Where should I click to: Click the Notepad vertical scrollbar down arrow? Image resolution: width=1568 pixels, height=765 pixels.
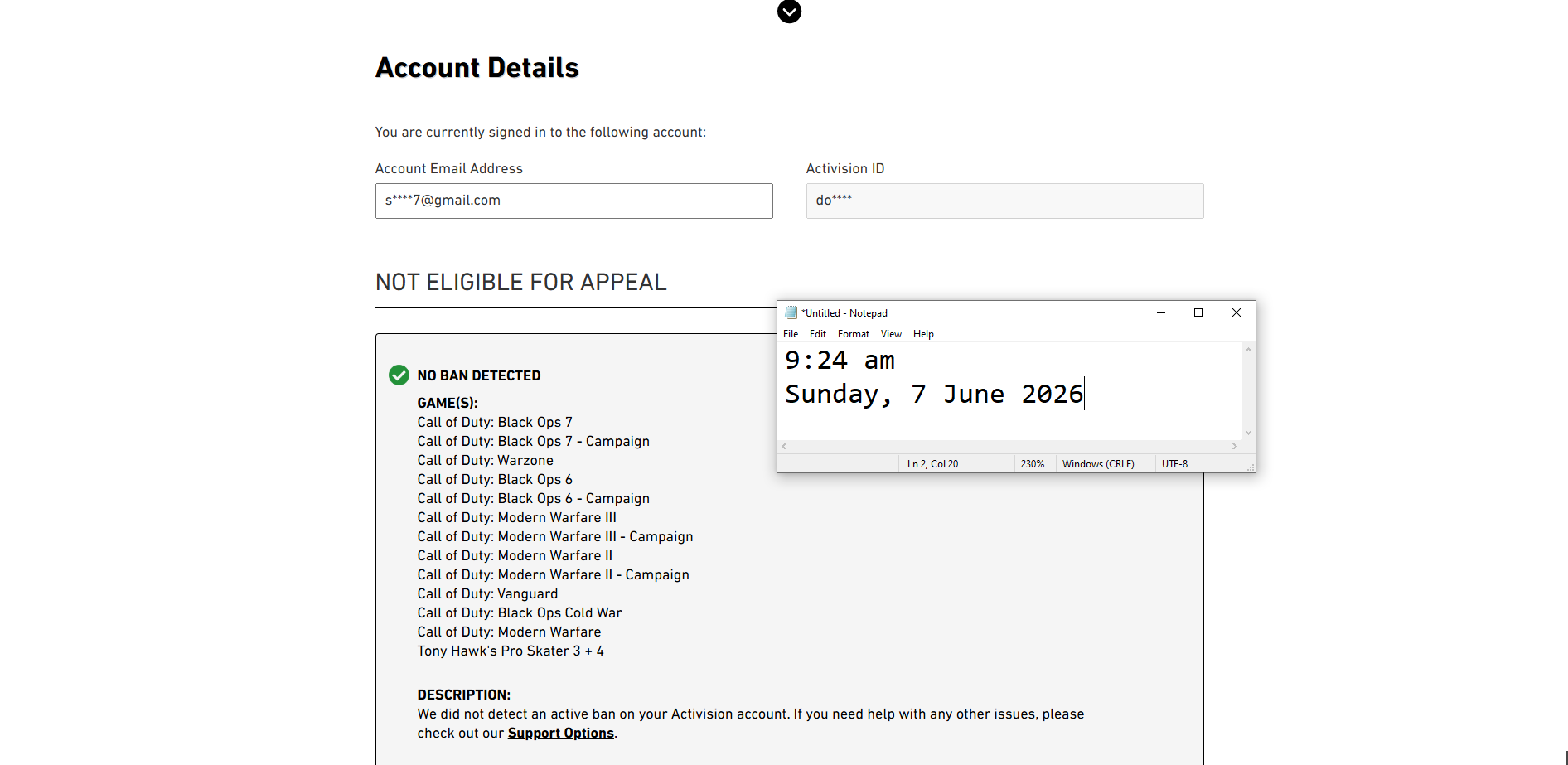[x=1248, y=433]
